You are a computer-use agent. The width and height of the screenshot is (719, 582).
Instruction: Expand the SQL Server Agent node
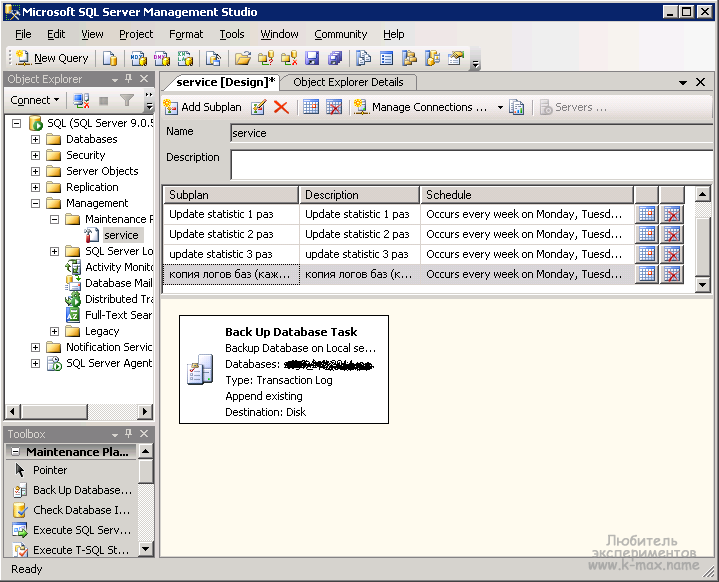pyautogui.click(x=35, y=364)
